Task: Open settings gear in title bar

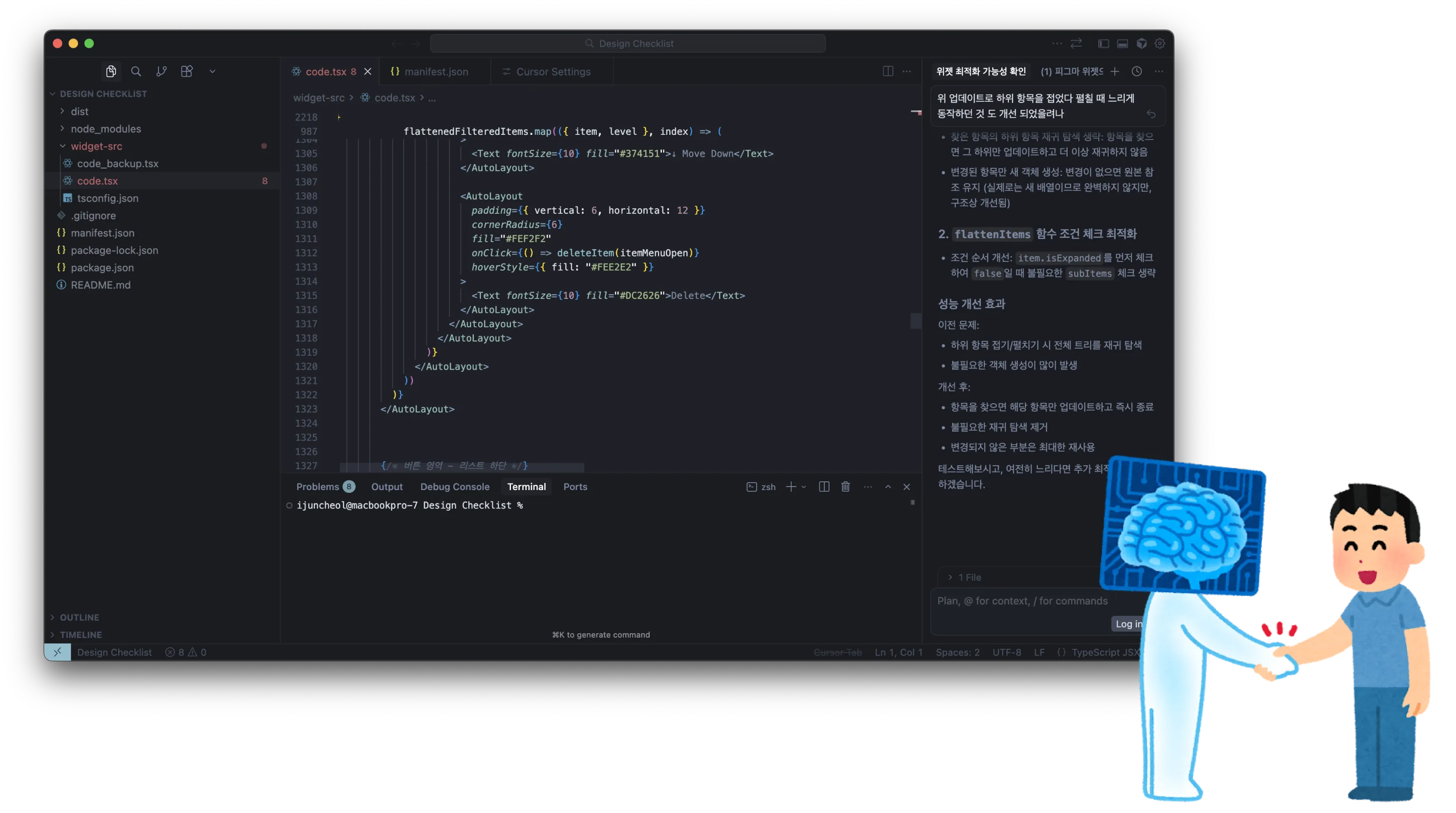Action: (x=1160, y=44)
